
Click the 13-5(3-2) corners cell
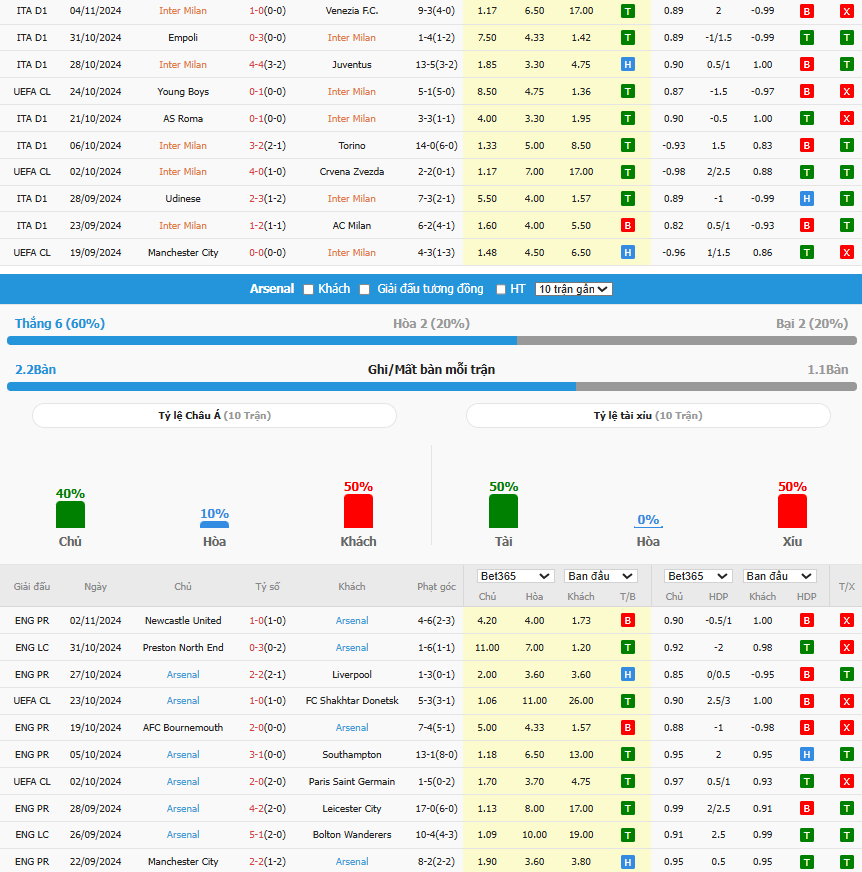coord(437,65)
